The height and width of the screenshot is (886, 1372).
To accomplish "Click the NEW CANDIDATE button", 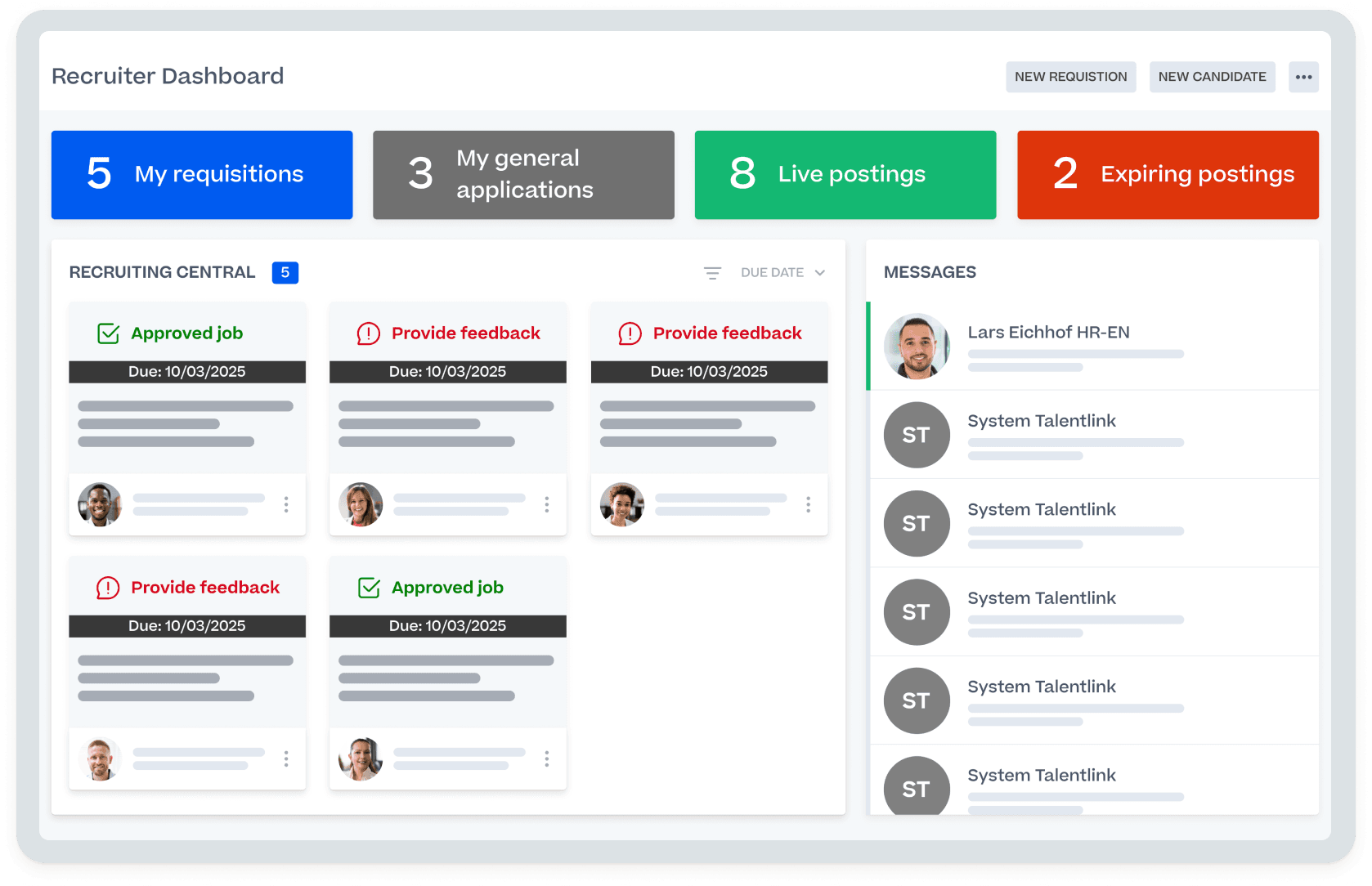I will 1212,76.
